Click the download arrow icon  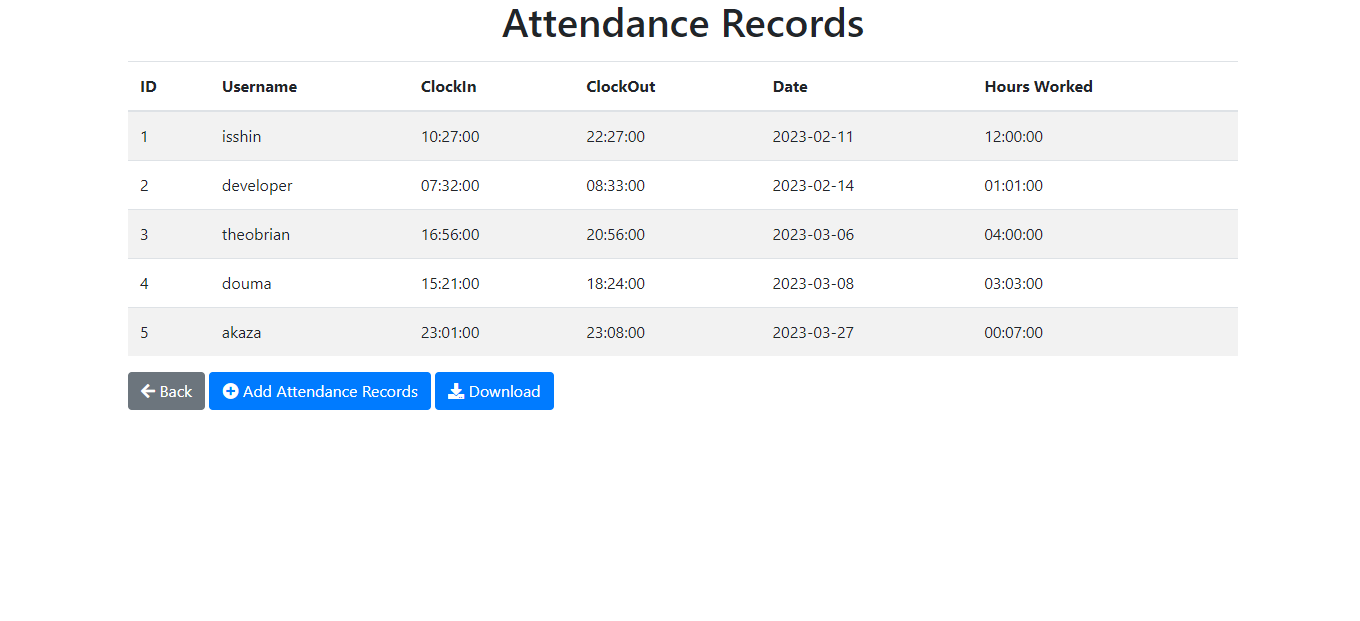(x=455, y=391)
